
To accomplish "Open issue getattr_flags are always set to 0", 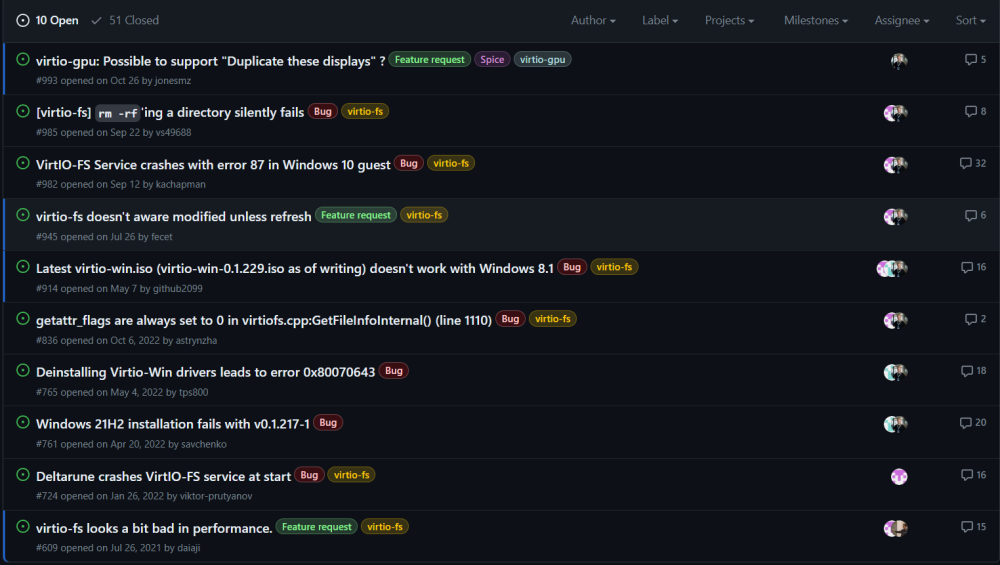I will (263, 320).
